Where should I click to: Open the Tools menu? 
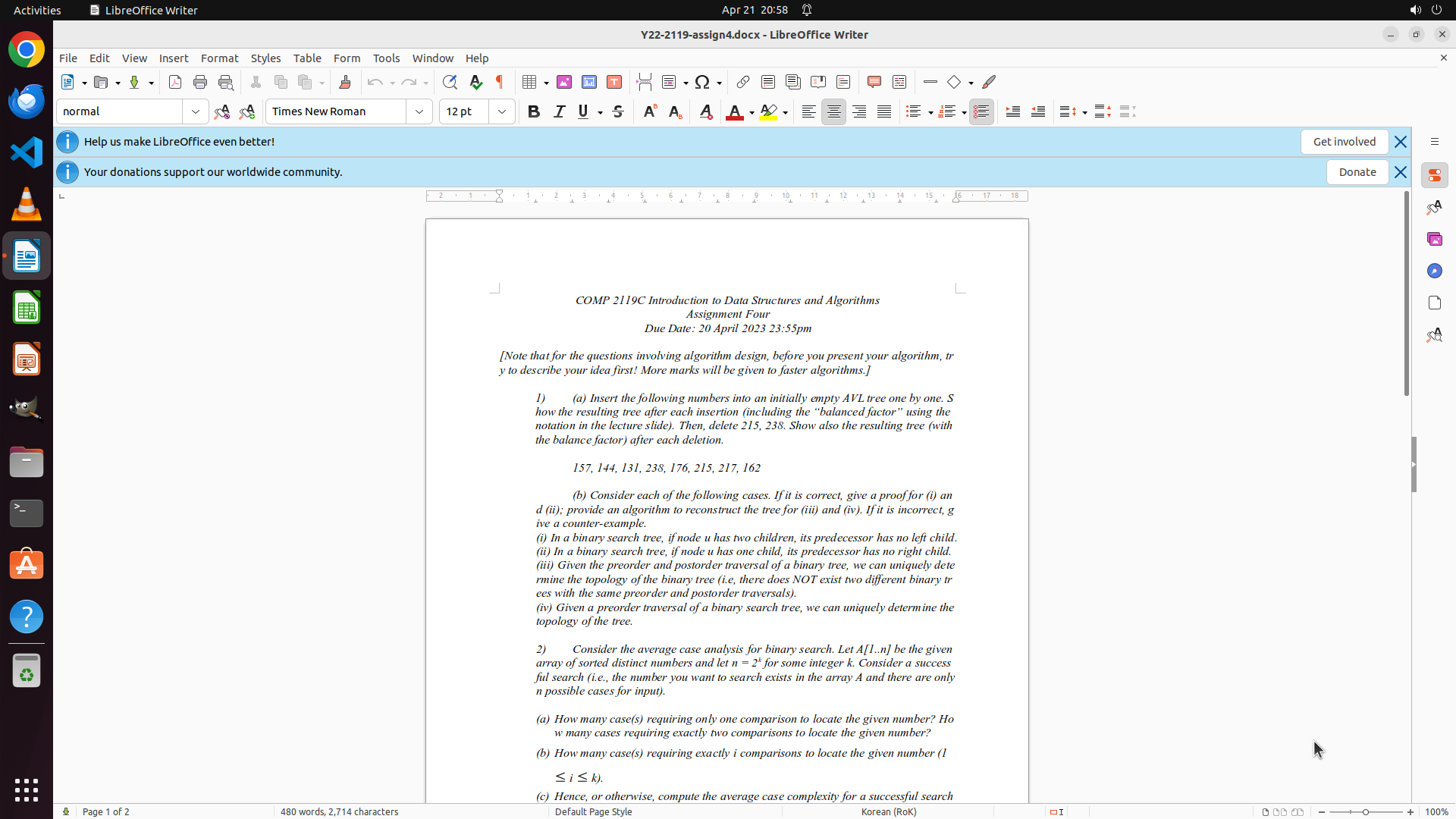click(386, 58)
